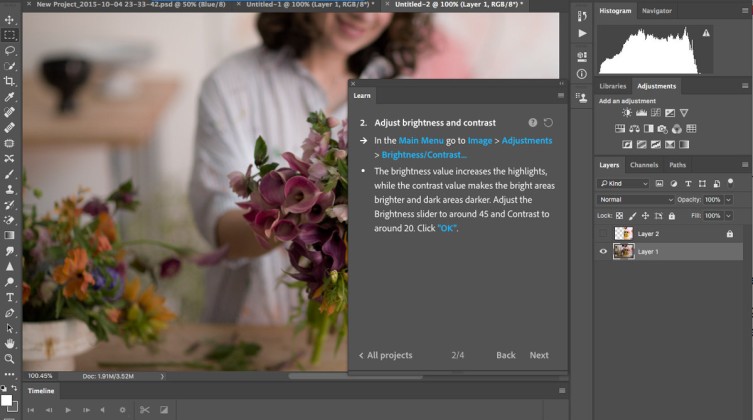Go back to All projects
This screenshot has height=420, width=753.
386,355
